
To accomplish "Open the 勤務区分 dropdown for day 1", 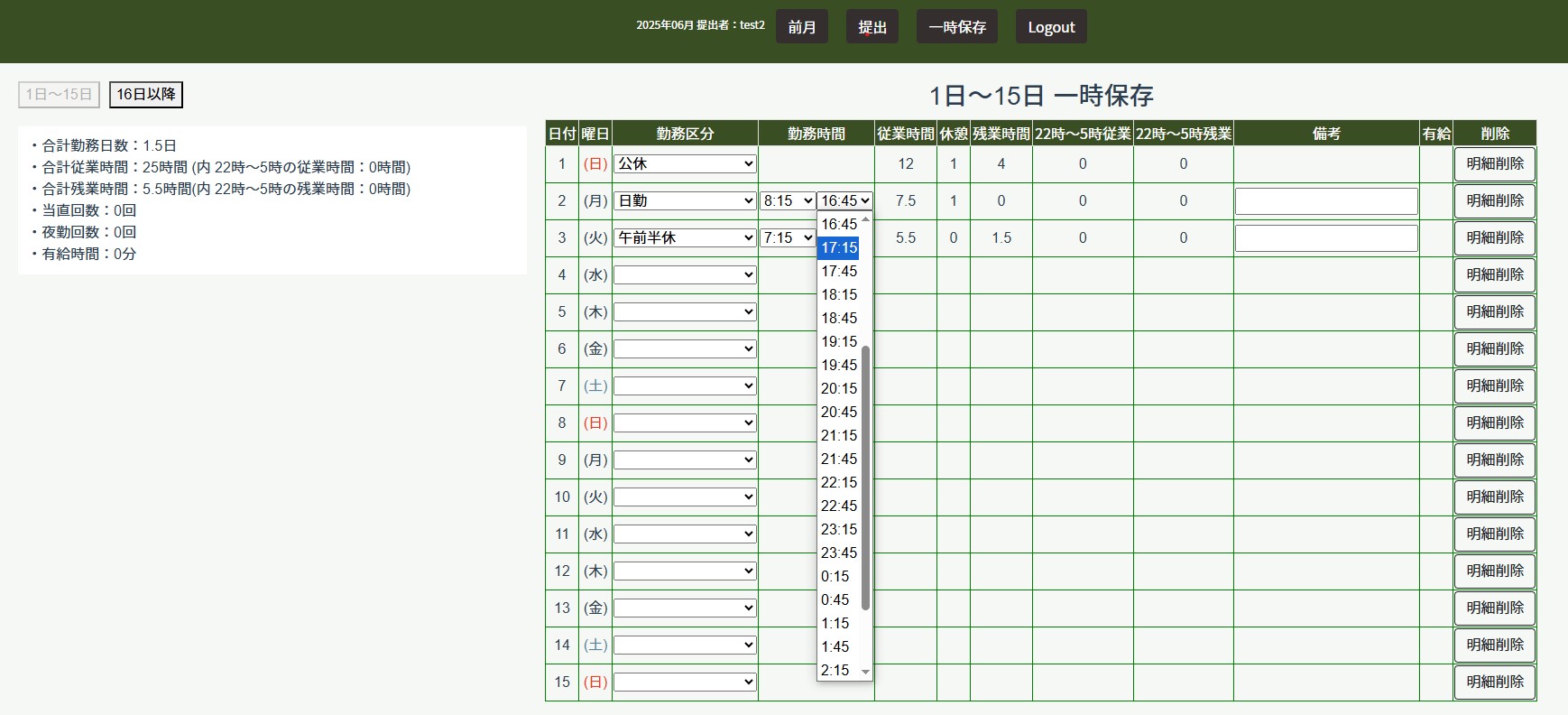I will (685, 163).
